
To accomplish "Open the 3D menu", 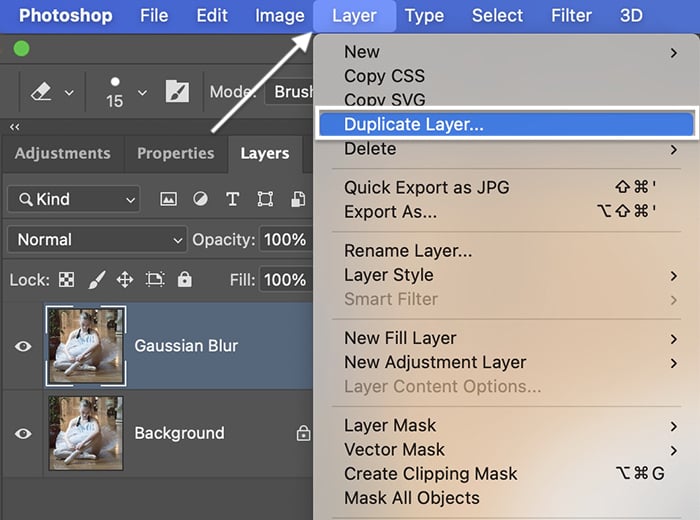I will pos(631,16).
